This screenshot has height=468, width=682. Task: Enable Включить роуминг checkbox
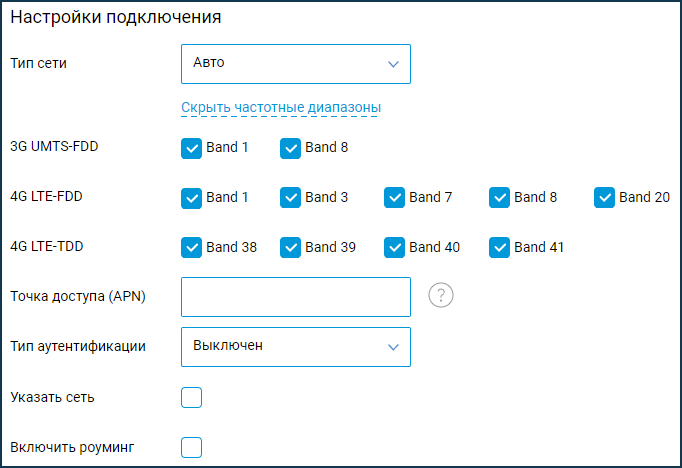pos(191,447)
